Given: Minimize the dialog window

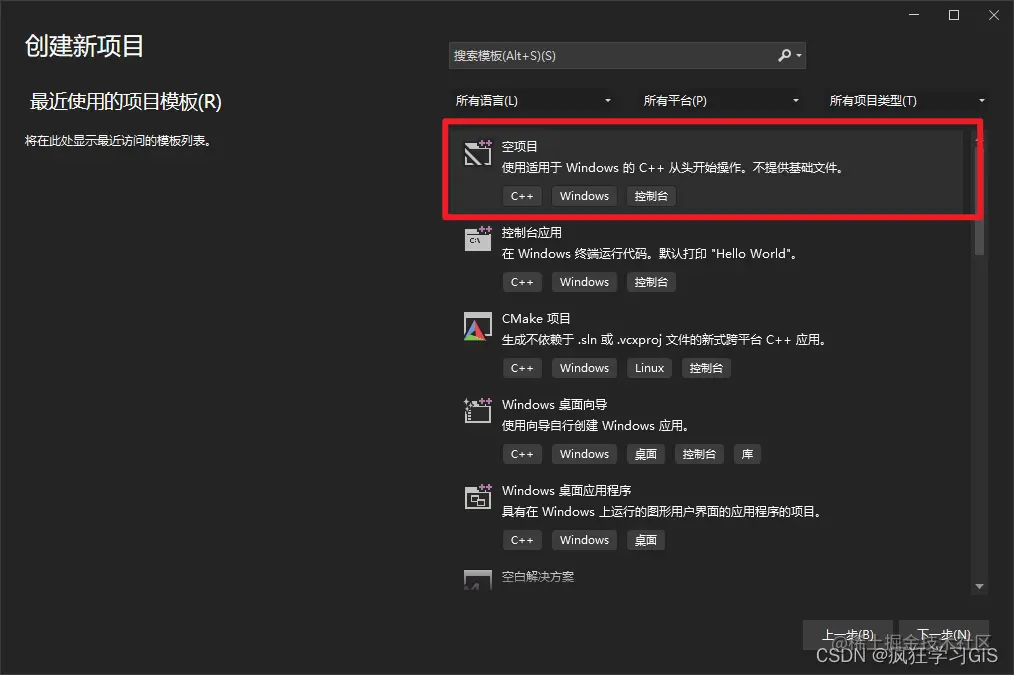Looking at the screenshot, I should click(914, 15).
